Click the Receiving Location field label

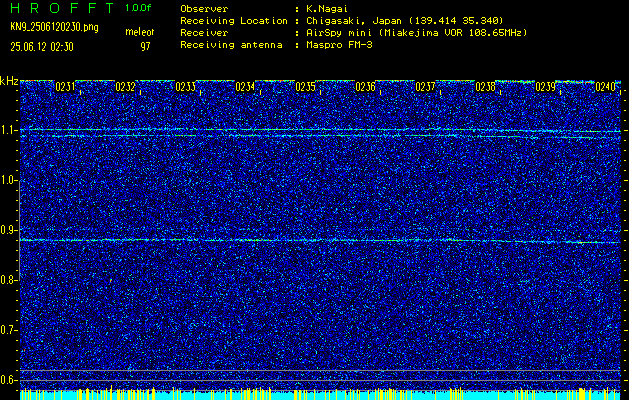234,20
